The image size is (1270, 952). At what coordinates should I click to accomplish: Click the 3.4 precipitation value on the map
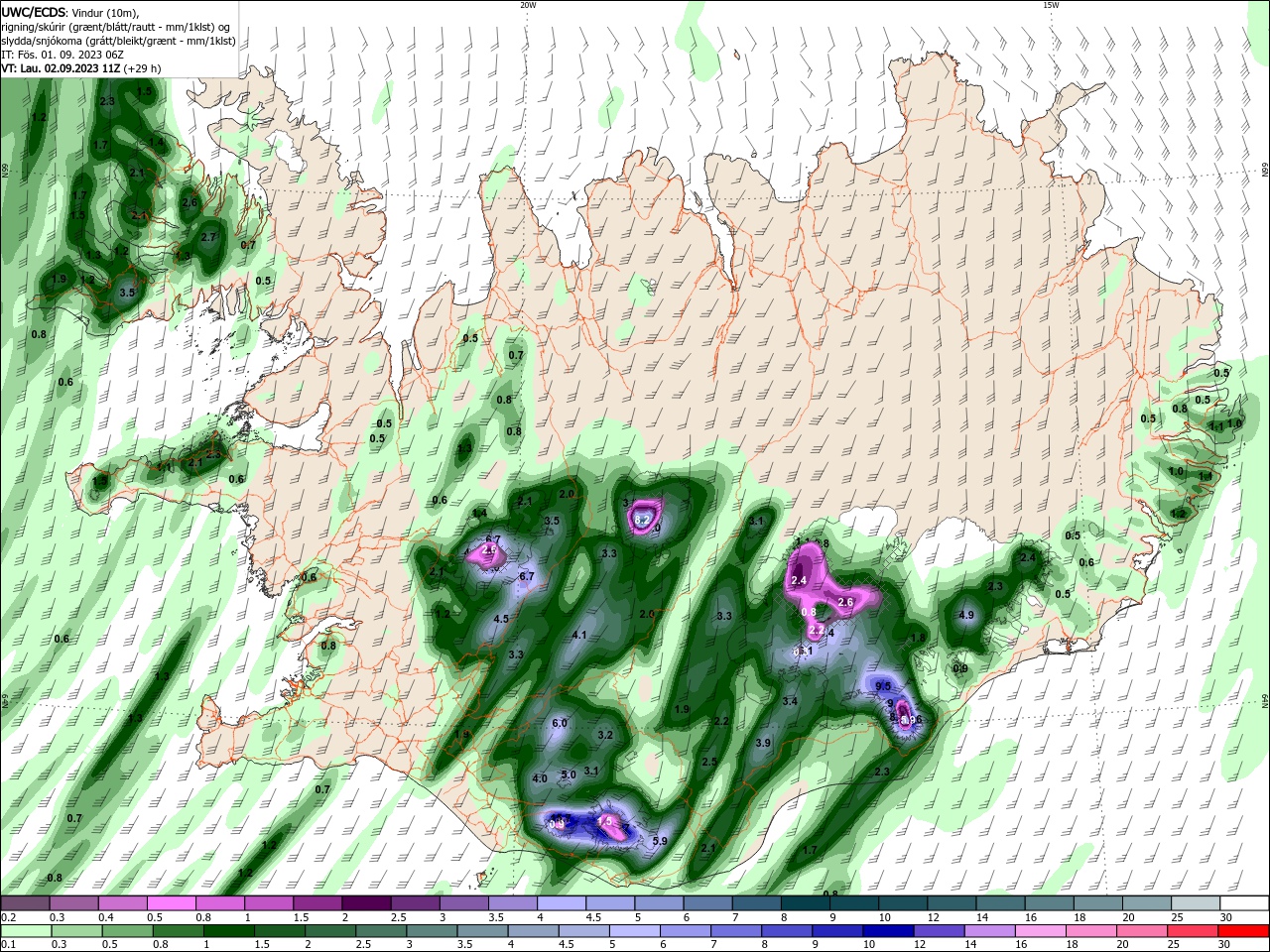coord(790,701)
